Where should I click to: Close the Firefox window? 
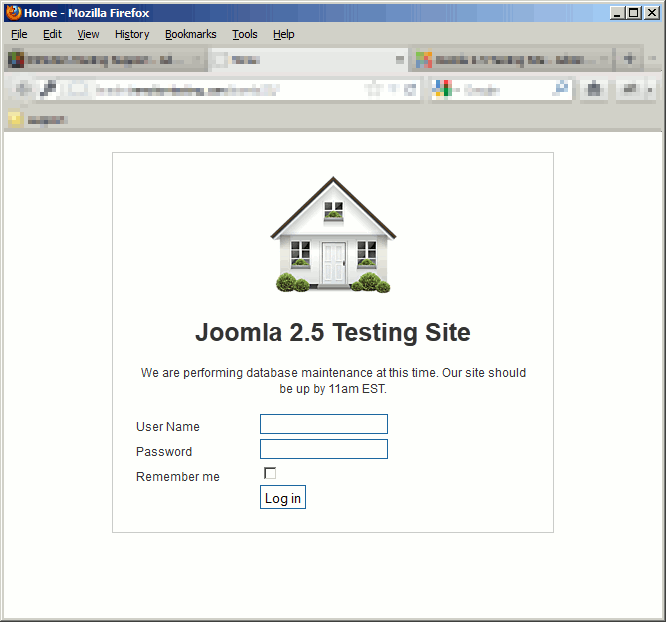652,13
